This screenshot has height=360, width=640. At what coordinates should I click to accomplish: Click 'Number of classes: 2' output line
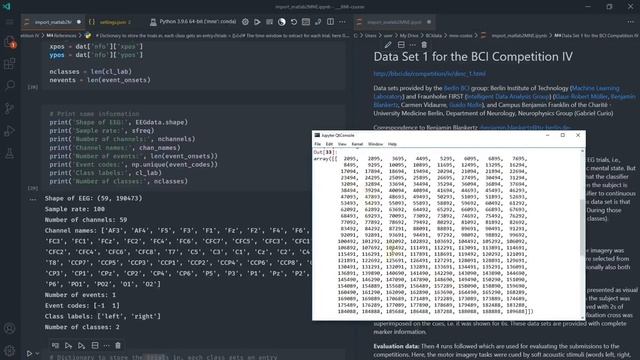(x=82, y=327)
